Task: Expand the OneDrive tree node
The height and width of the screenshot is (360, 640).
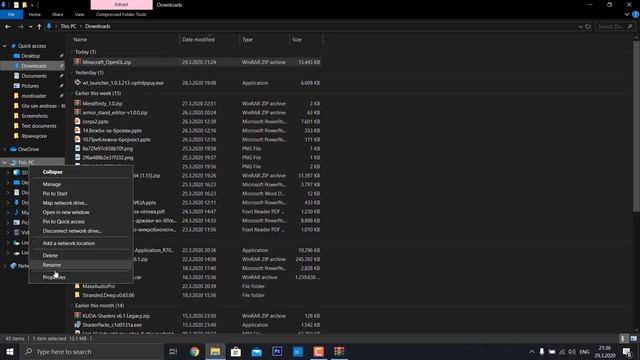Action: pyautogui.click(x=4, y=149)
